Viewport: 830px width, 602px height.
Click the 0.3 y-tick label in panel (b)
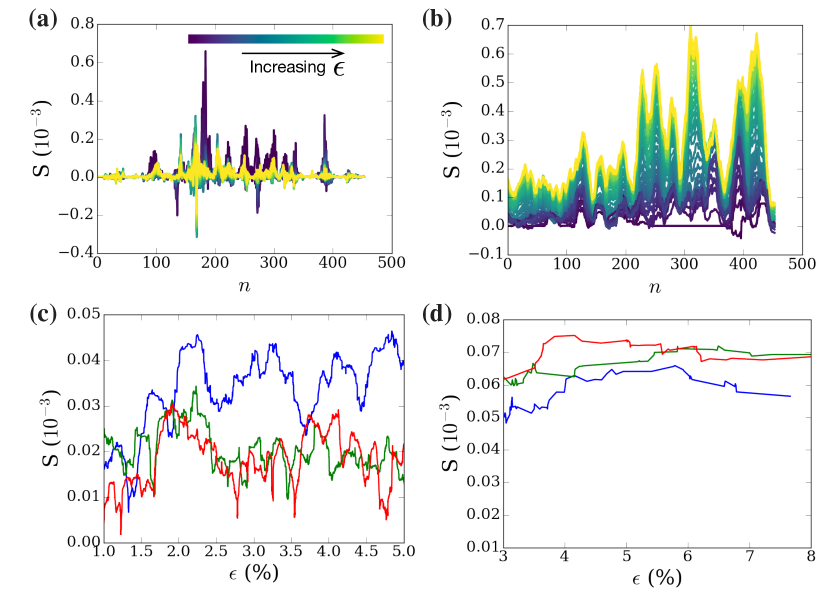(x=493, y=140)
